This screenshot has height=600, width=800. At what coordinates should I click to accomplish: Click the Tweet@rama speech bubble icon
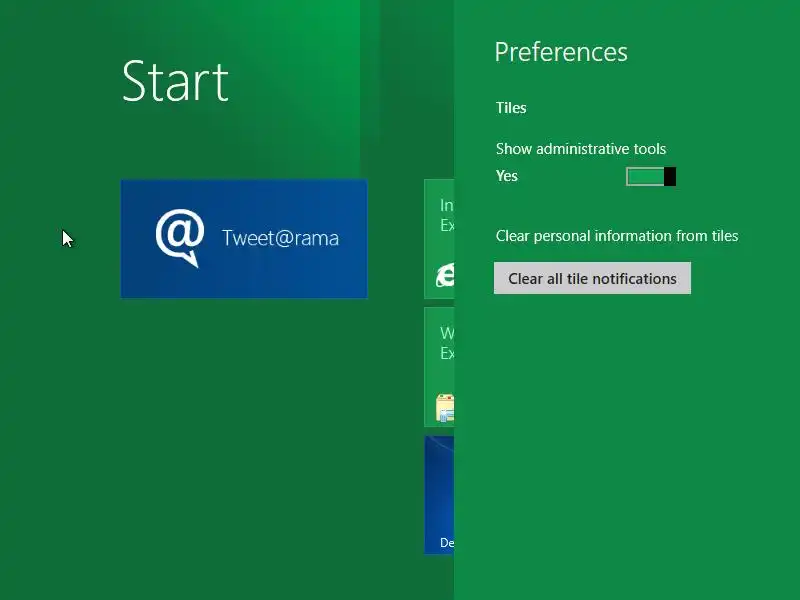(180, 238)
